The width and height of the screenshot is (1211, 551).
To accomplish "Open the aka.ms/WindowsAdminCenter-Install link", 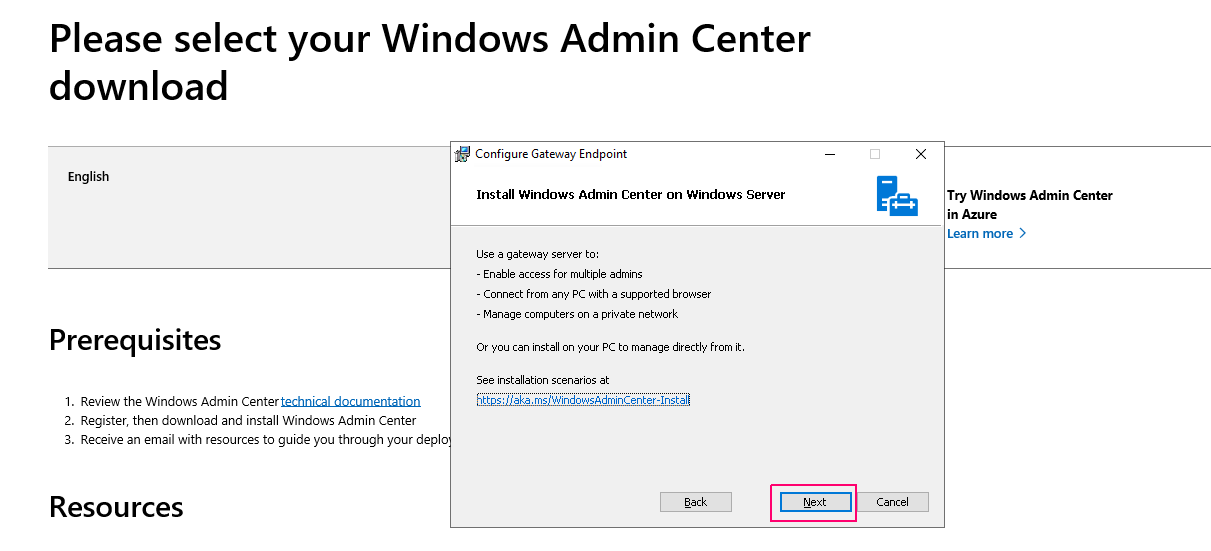I will coord(584,400).
